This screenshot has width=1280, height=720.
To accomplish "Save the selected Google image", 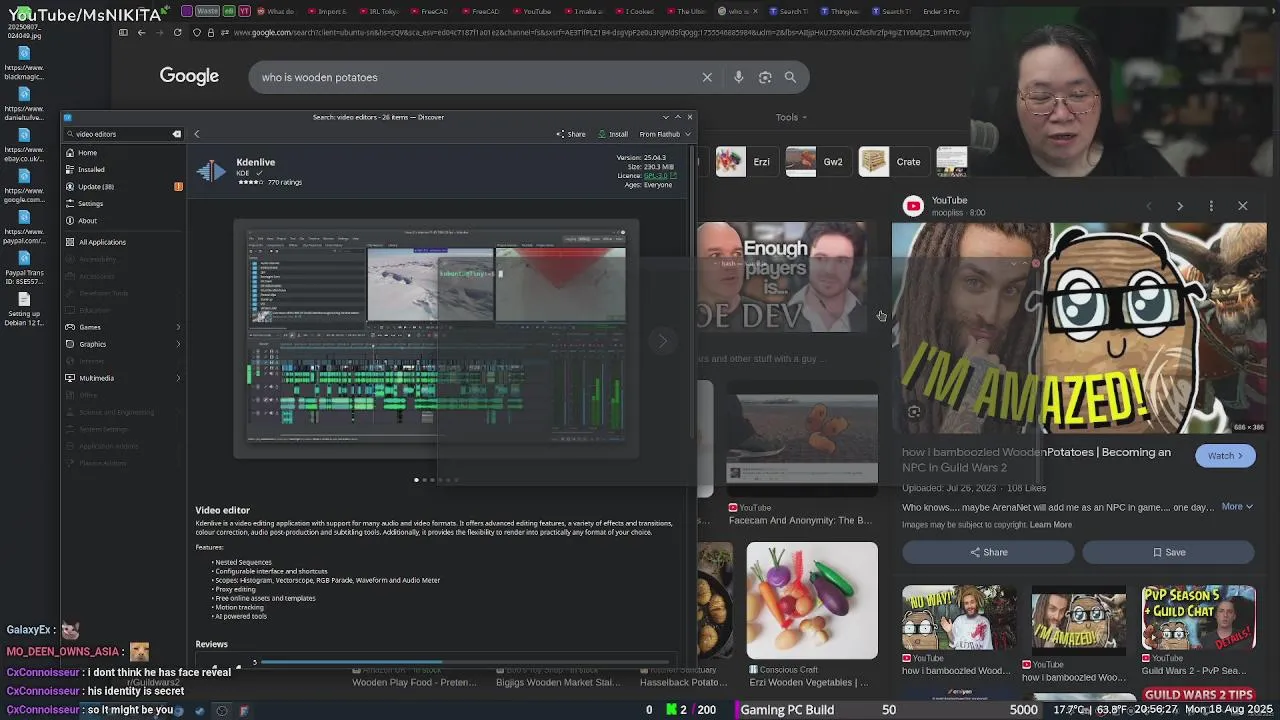I will 1169,552.
